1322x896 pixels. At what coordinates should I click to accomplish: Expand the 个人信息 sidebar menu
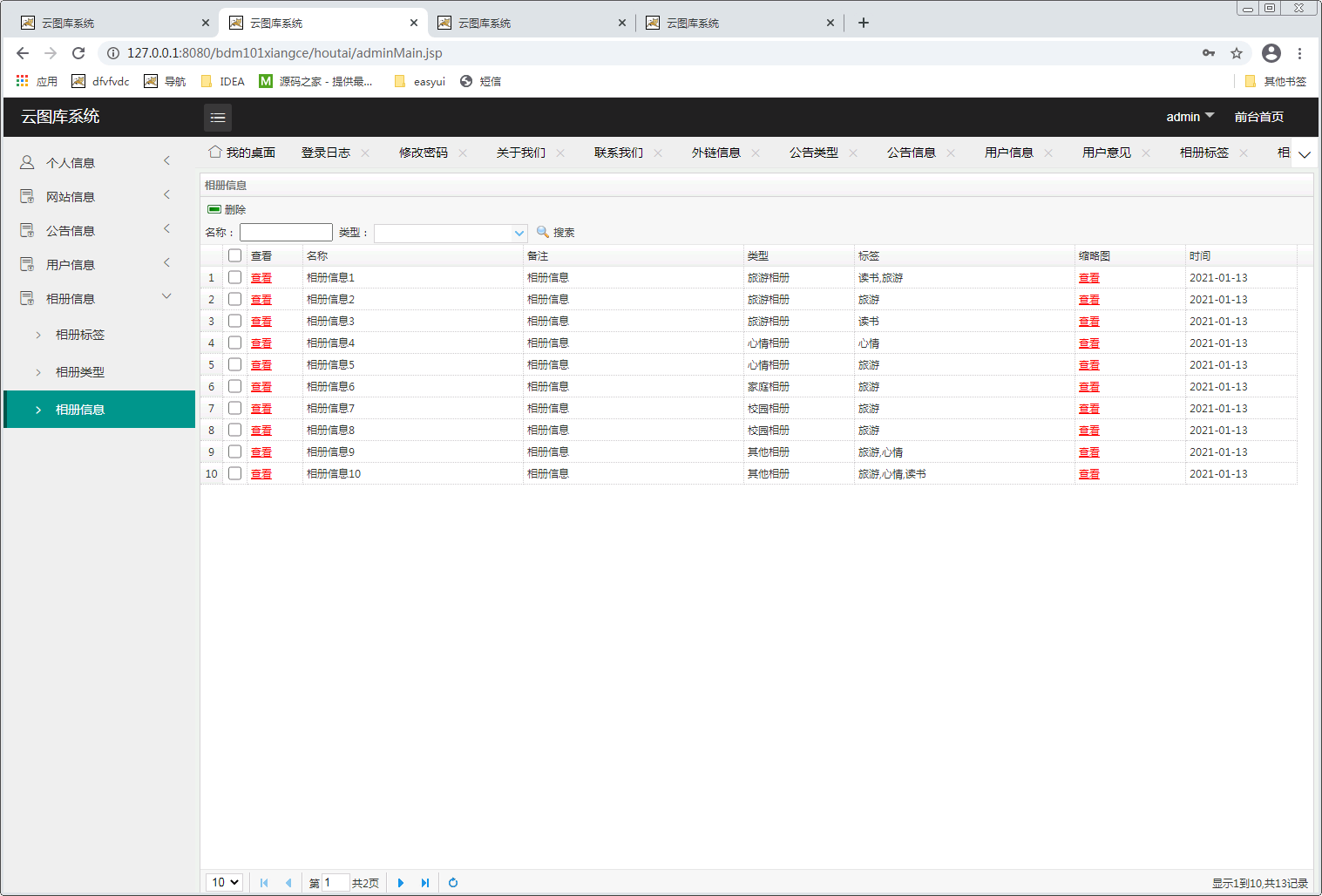99,162
